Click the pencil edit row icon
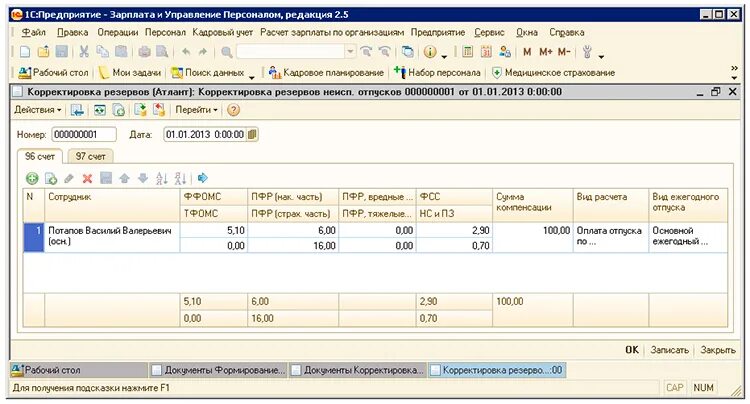750x404 pixels. coord(69,178)
